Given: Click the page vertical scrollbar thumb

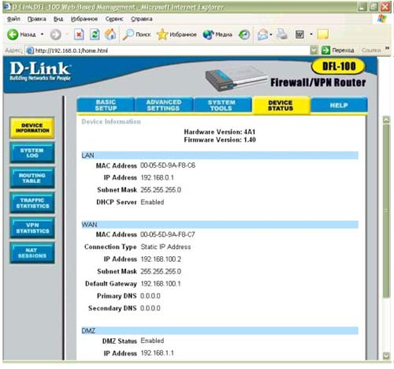Looking at the screenshot, I should coord(386,211).
